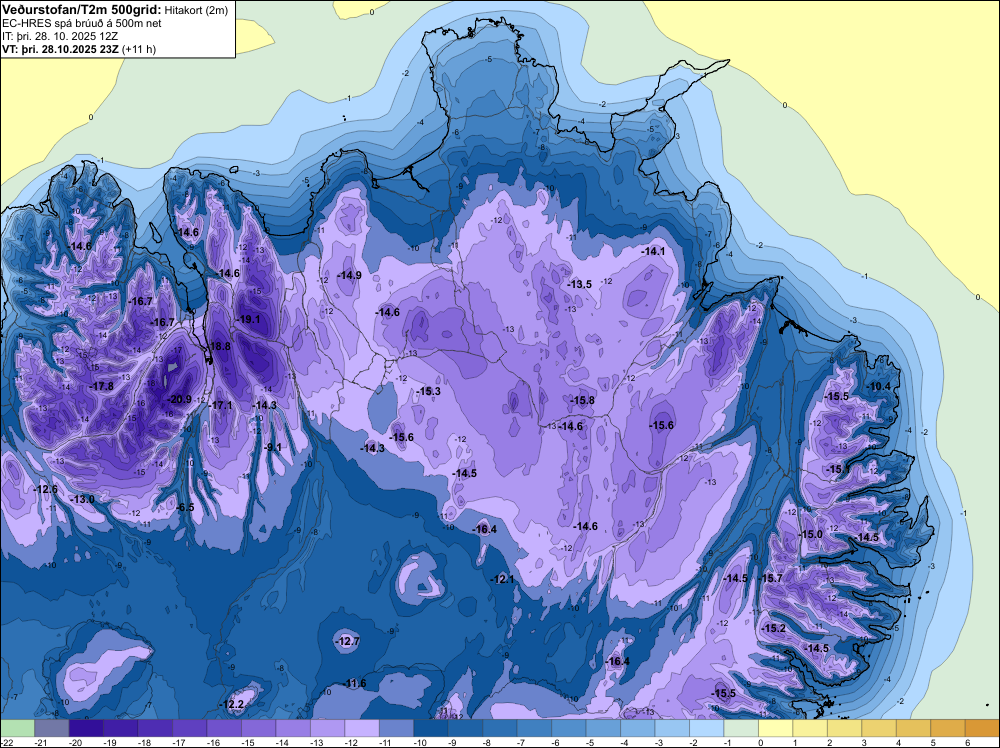This screenshot has height=748, width=1000.
Task: Click the -17.1 temperature label
Action: click(x=221, y=405)
